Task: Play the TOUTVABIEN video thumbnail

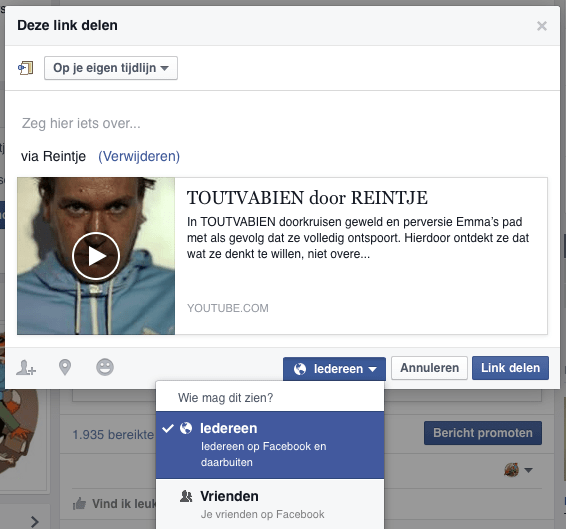Action: (x=96, y=256)
